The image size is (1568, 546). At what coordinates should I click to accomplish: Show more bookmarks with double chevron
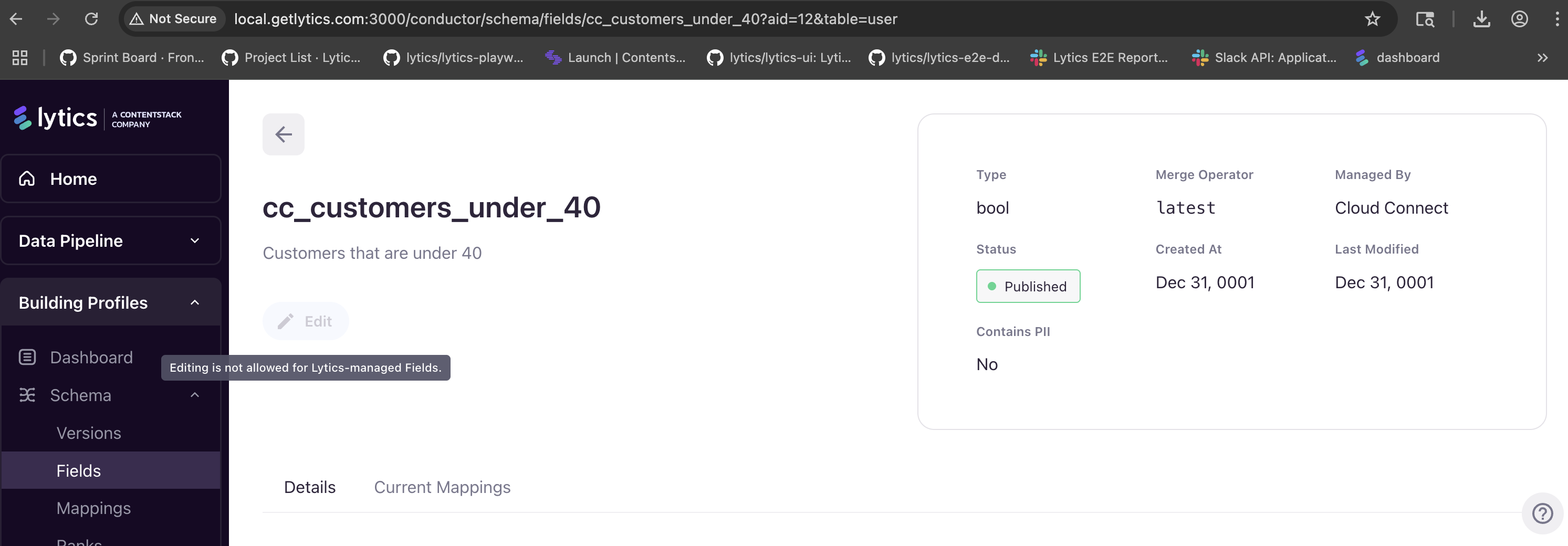(1542, 58)
